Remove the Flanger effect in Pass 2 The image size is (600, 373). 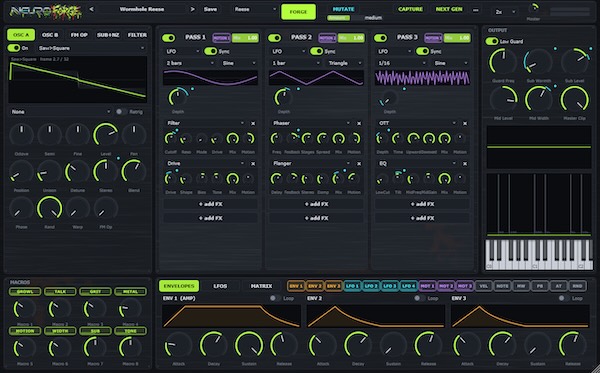tap(359, 163)
